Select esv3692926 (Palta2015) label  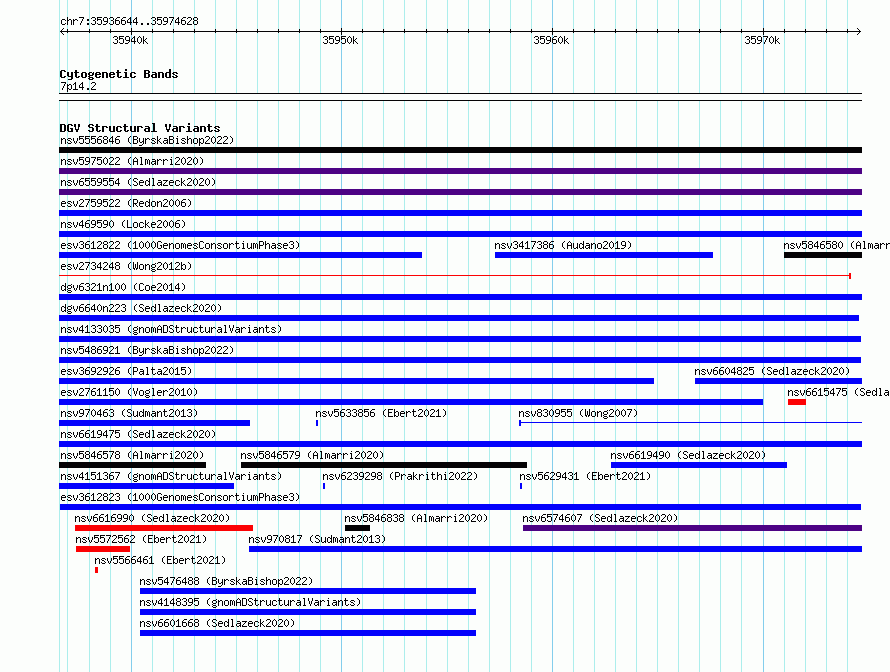click(126, 371)
